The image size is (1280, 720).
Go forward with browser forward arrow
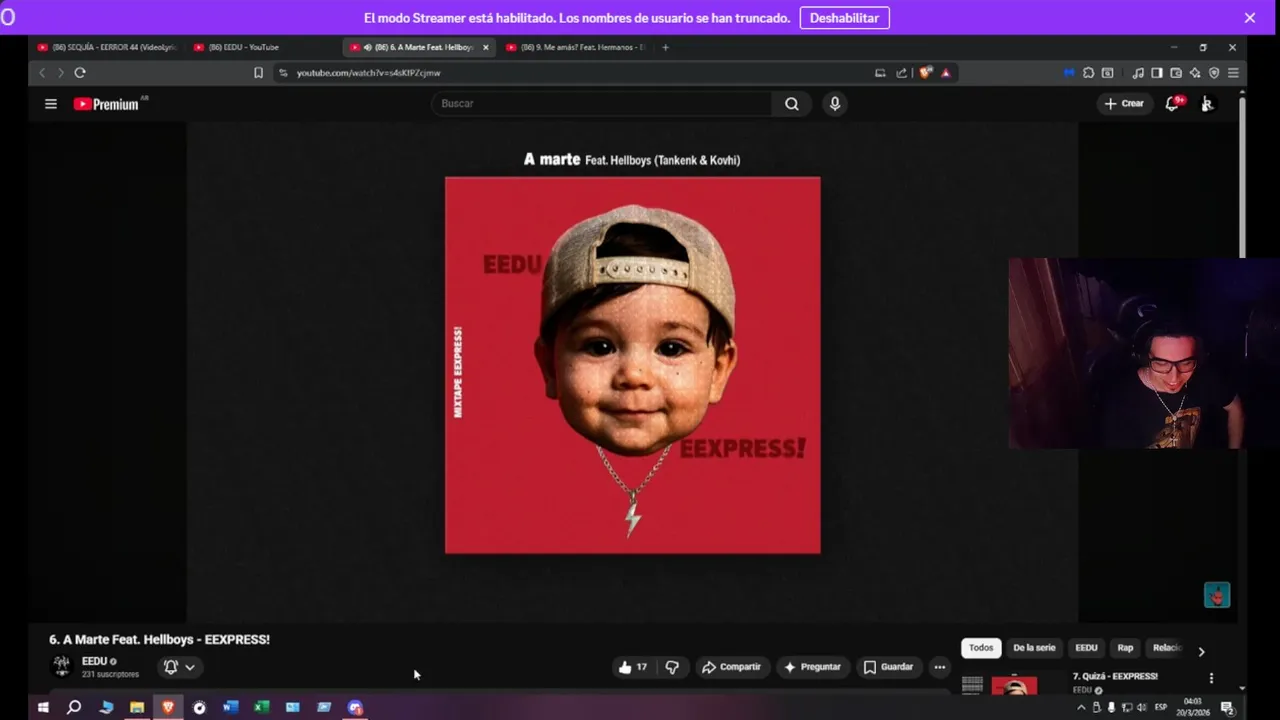point(60,73)
